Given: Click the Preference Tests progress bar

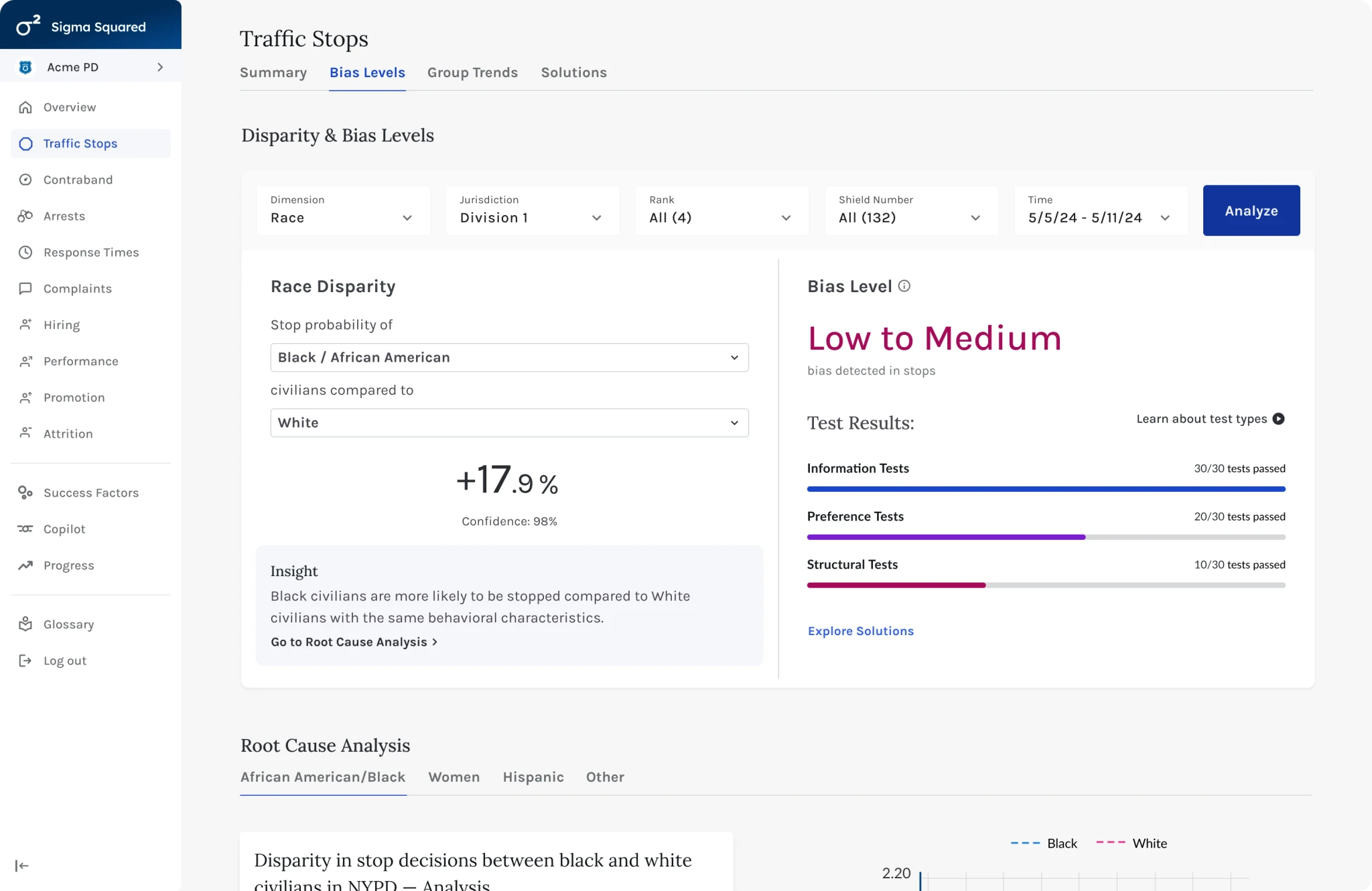Looking at the screenshot, I should [x=1045, y=537].
